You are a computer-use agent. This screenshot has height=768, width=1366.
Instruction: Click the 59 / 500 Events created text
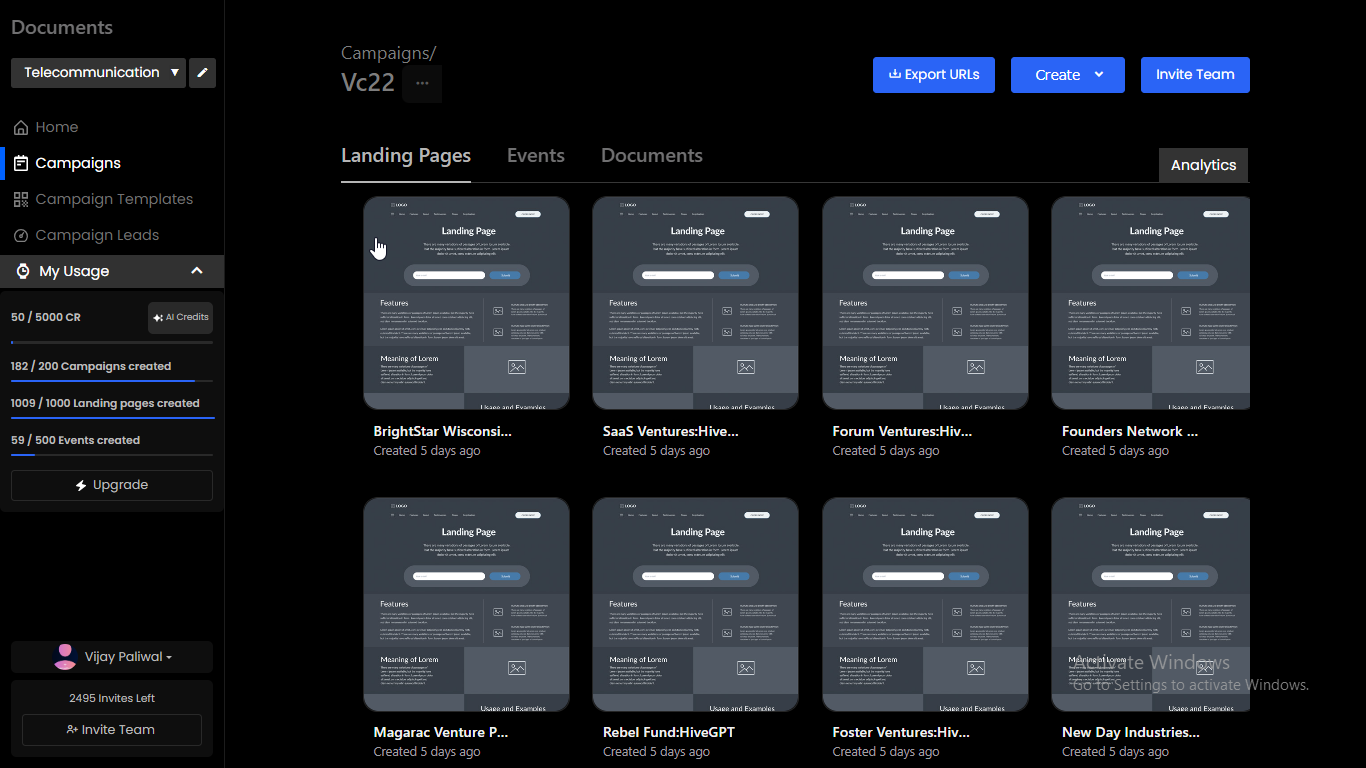coord(75,440)
